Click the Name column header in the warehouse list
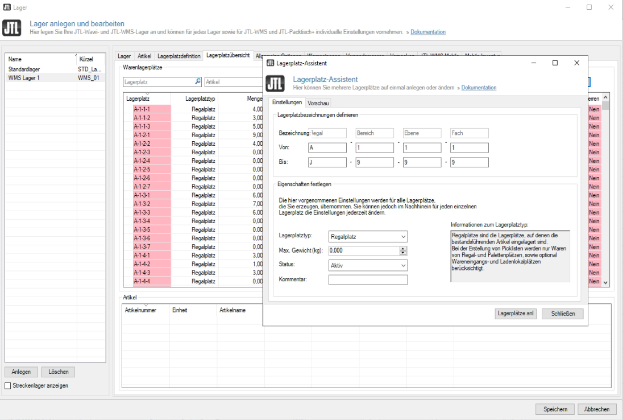 pos(41,59)
